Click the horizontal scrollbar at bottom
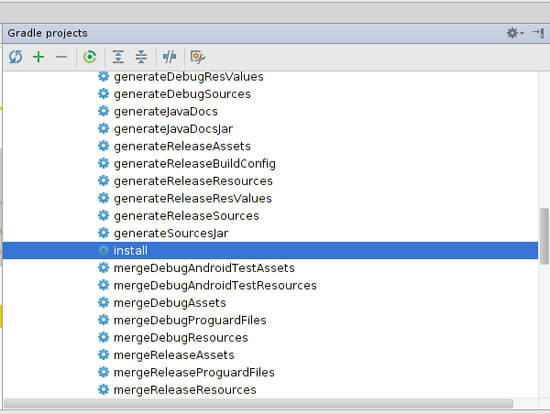This screenshot has width=550, height=414. tap(258, 403)
